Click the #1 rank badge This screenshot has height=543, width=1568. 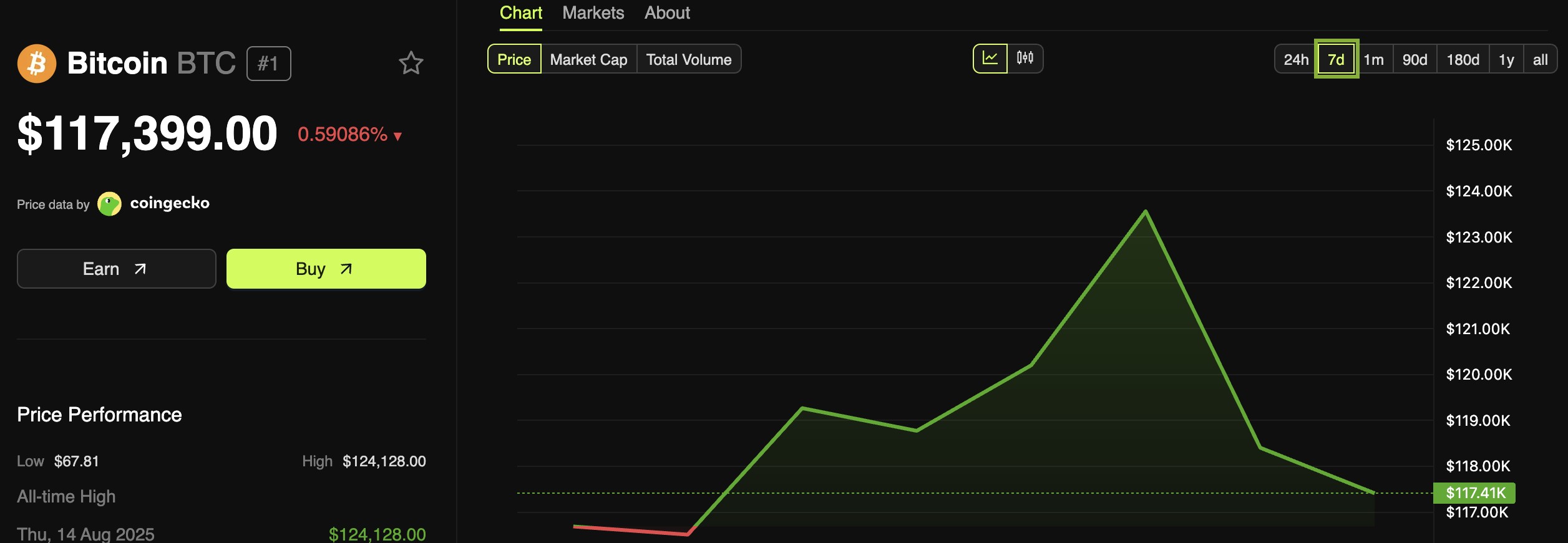(268, 64)
